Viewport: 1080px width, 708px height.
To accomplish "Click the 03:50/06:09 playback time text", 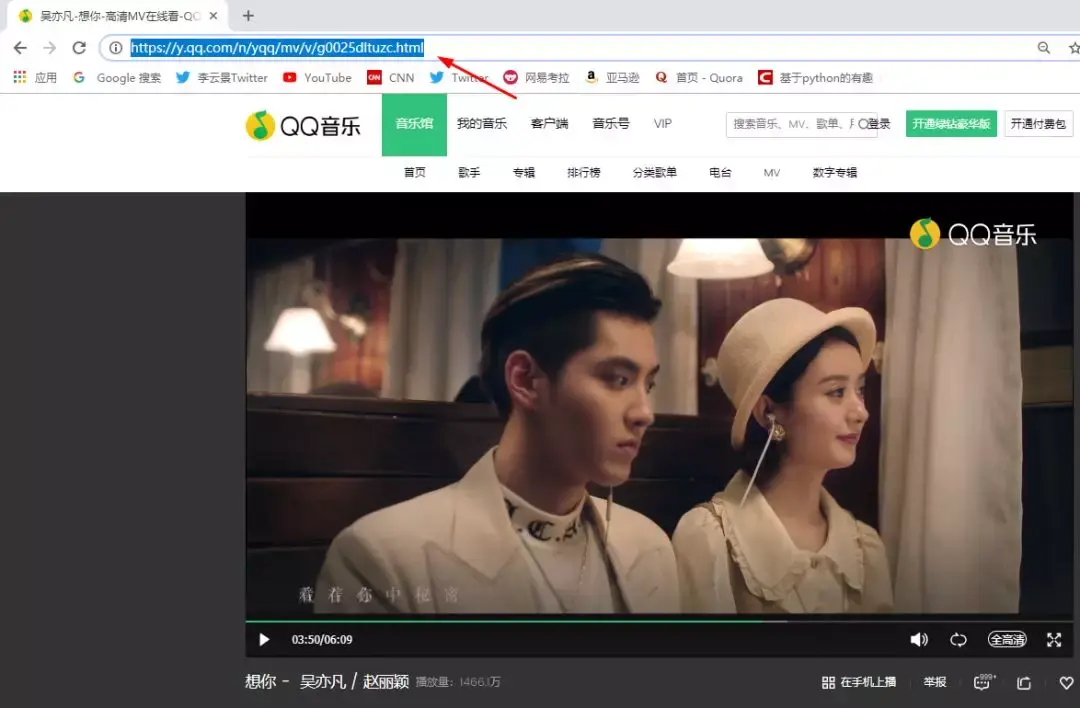I will 322,640.
